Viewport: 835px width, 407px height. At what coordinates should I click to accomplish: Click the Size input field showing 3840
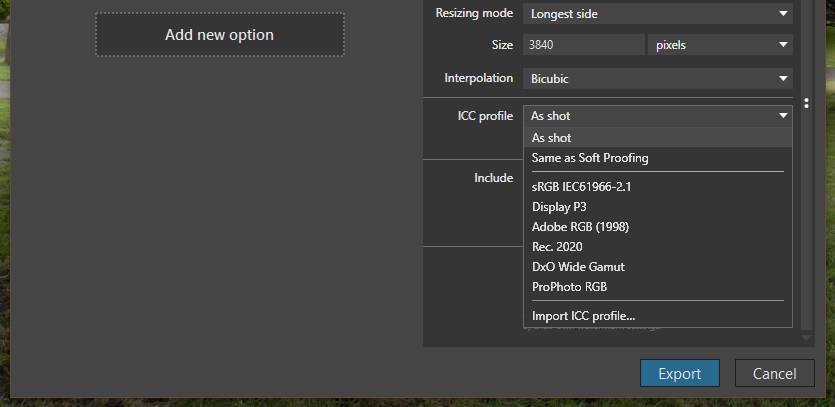pyautogui.click(x=583, y=45)
